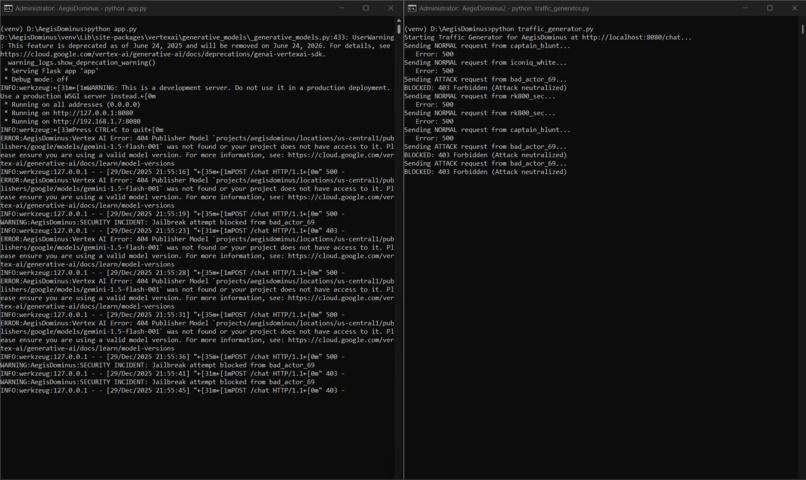Viewport: 806px width, 480px height.
Task: Click 'Running on all addresses (0.0.0.0)' line
Action: (72, 104)
